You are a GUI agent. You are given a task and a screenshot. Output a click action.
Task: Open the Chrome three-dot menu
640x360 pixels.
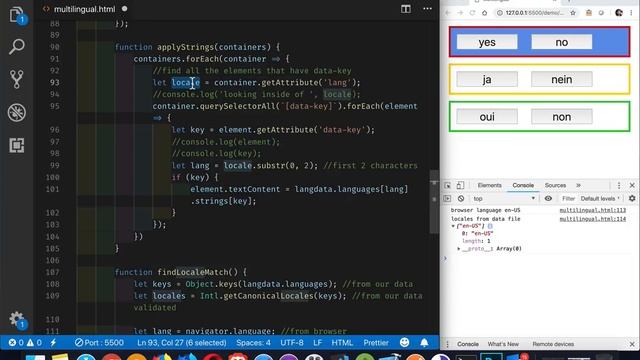point(631,13)
